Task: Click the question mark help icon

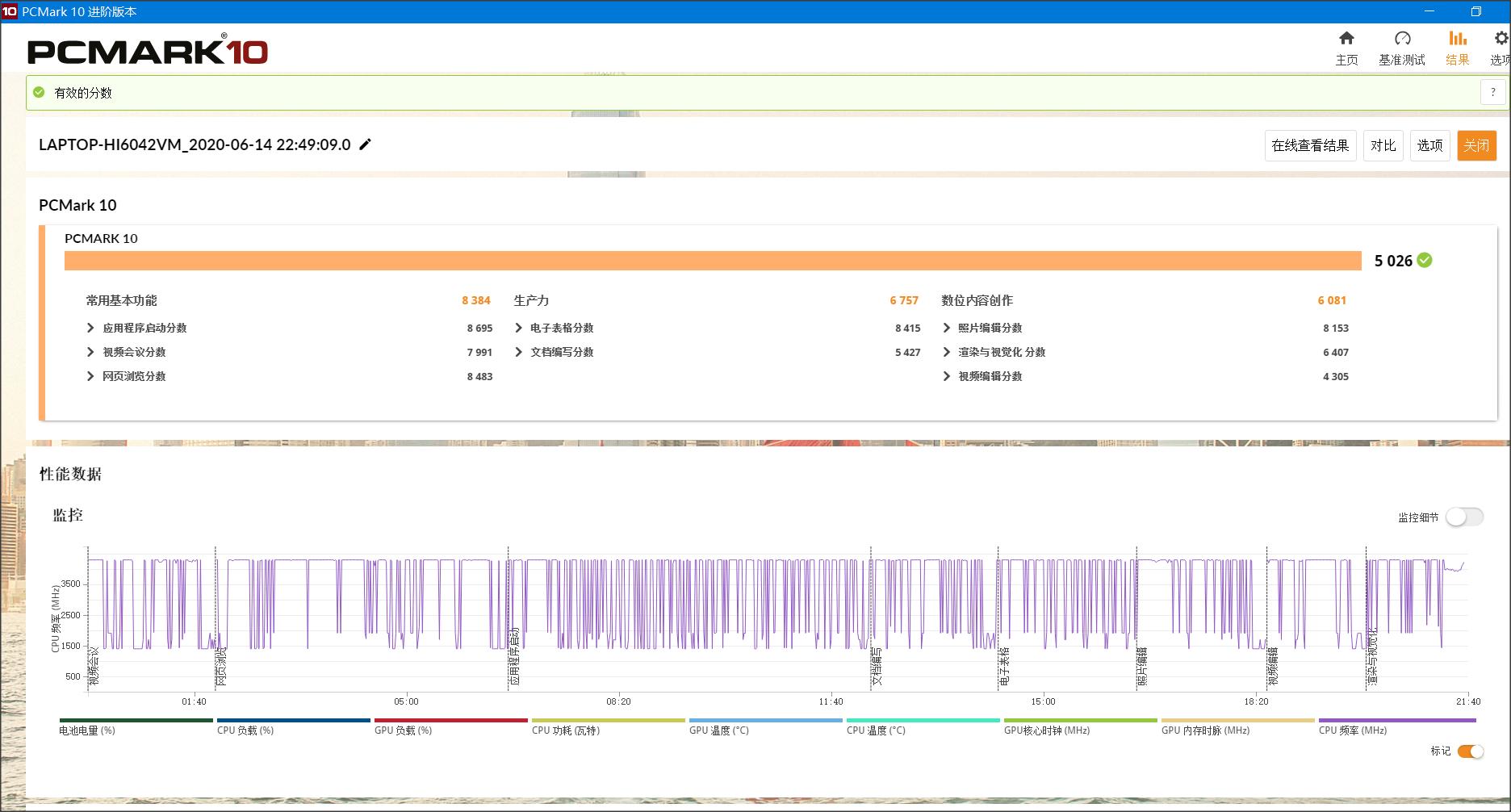Action: pos(1492,92)
